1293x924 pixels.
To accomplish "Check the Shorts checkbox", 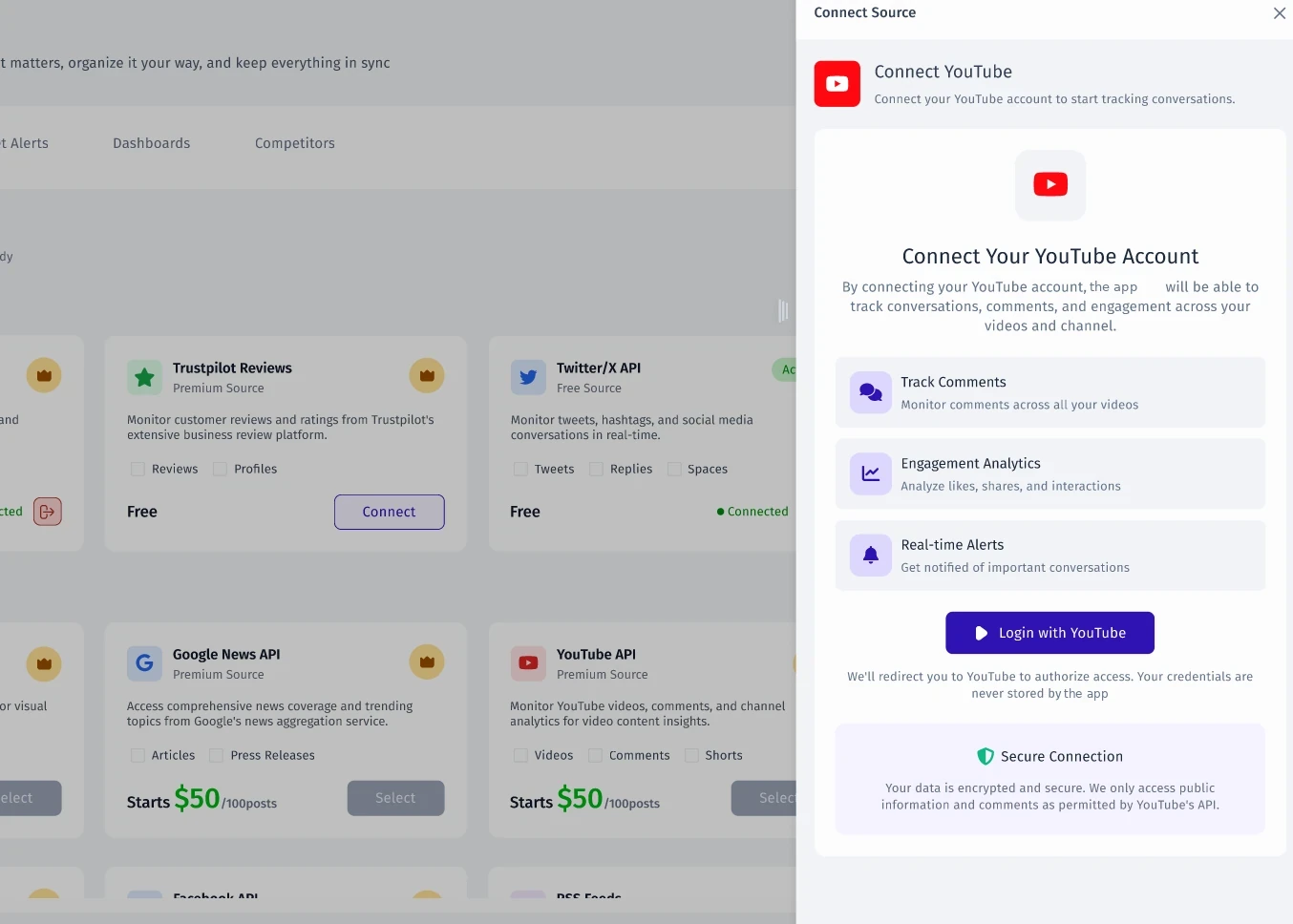I will (691, 755).
